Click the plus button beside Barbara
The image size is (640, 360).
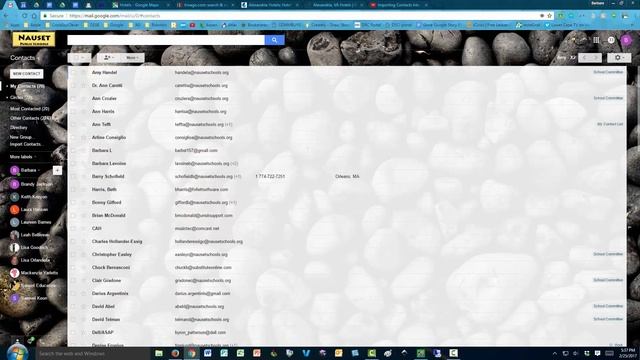tap(57, 170)
